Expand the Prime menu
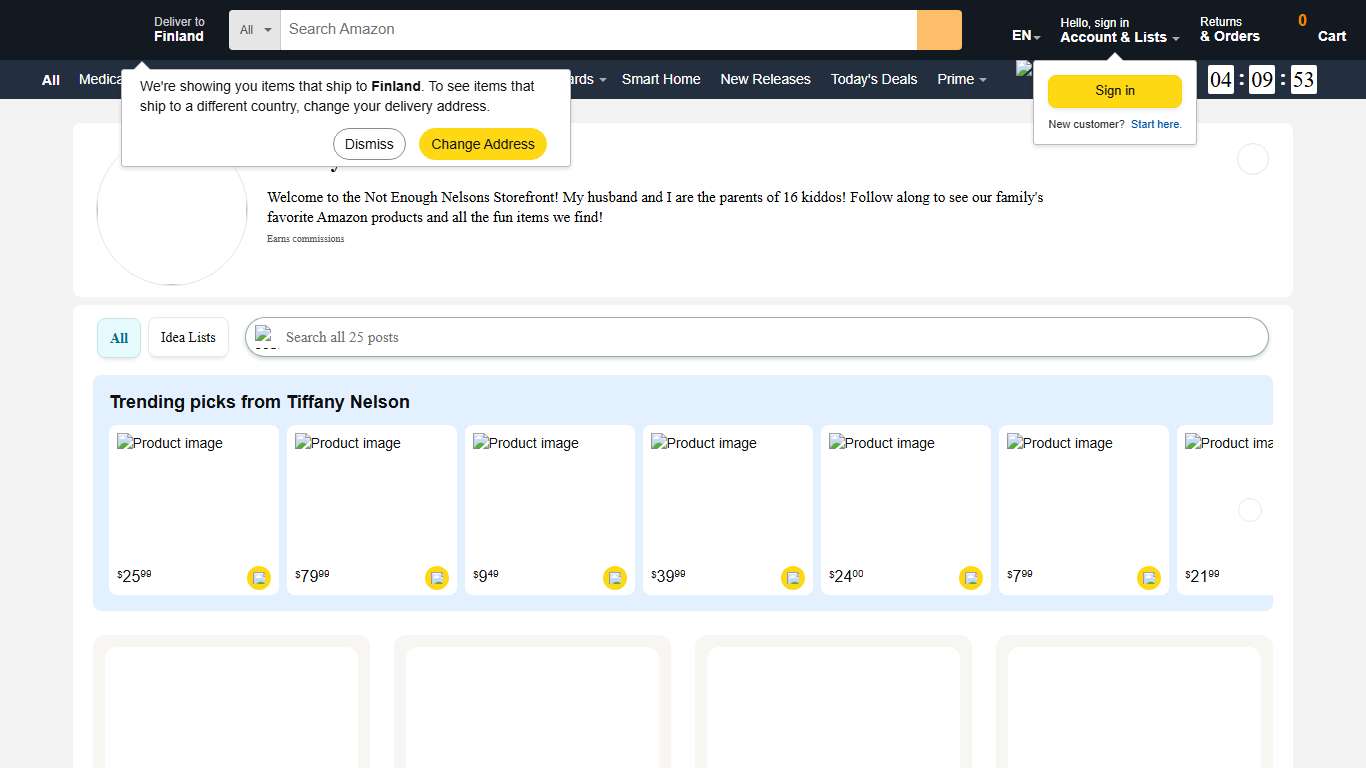The image size is (1366, 768). click(x=960, y=79)
